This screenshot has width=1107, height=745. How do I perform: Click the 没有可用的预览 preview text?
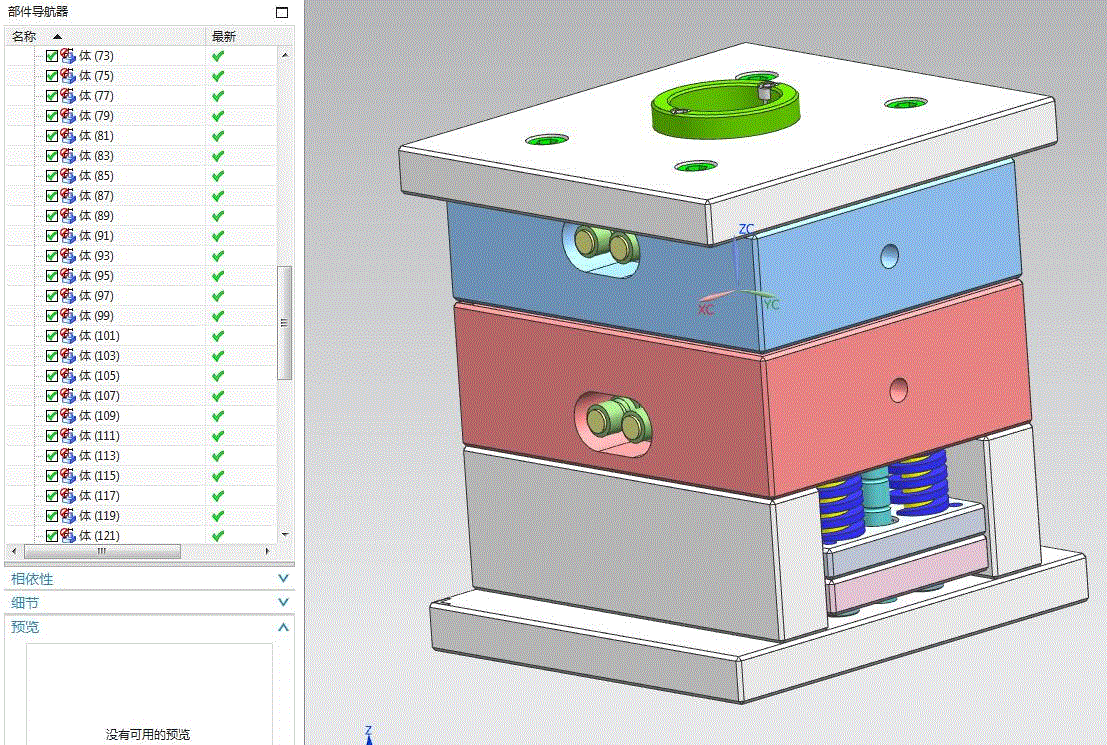pos(148,734)
